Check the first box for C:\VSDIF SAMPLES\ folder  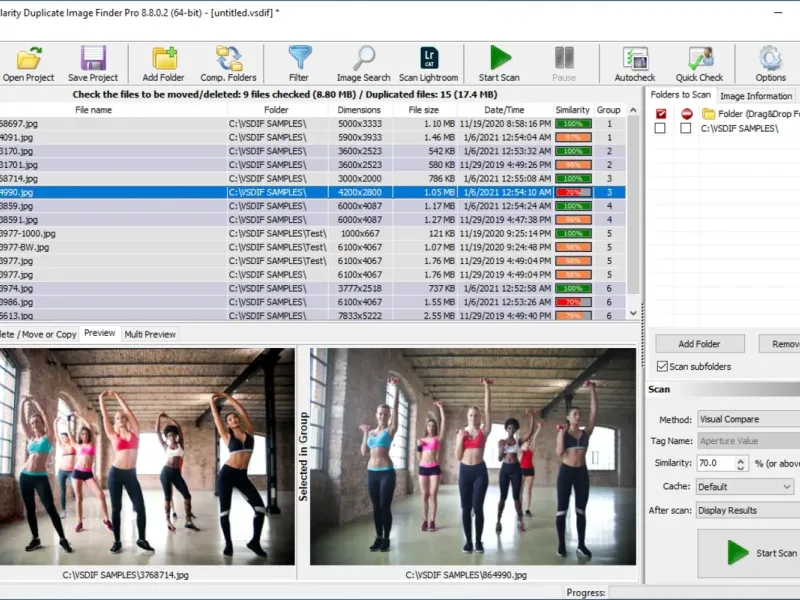click(x=660, y=128)
